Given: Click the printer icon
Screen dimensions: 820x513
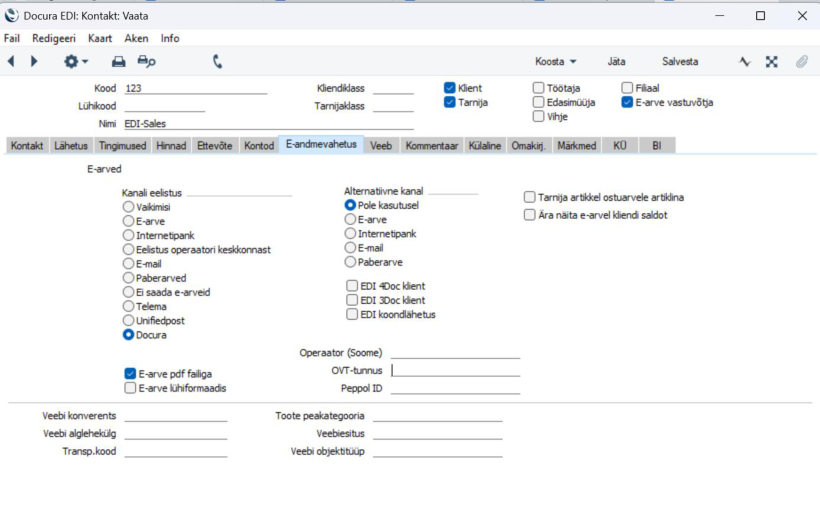Looking at the screenshot, I should [x=119, y=62].
